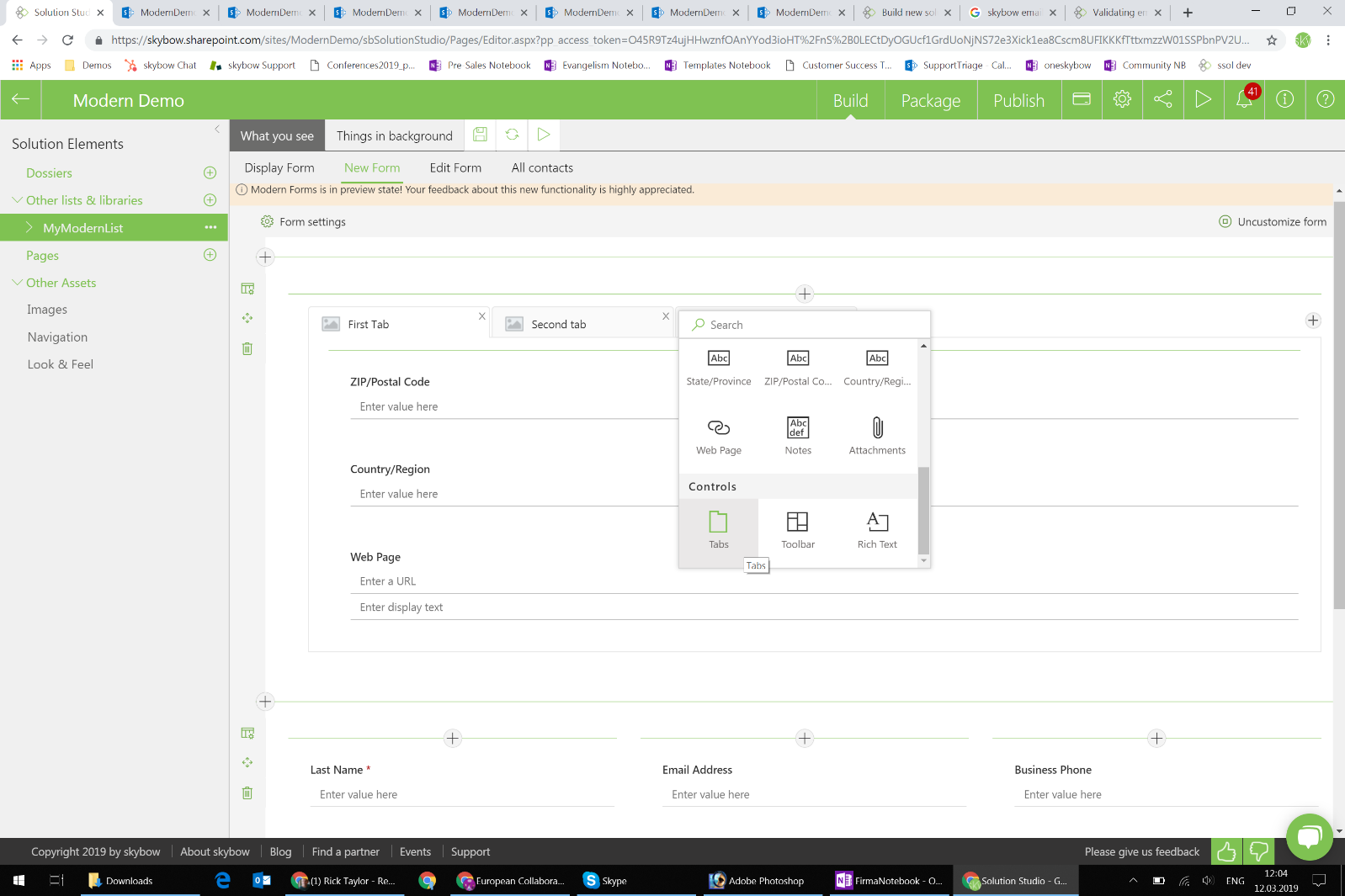Delete the tabs section with trash icon
The width and height of the screenshot is (1345, 896).
247,348
